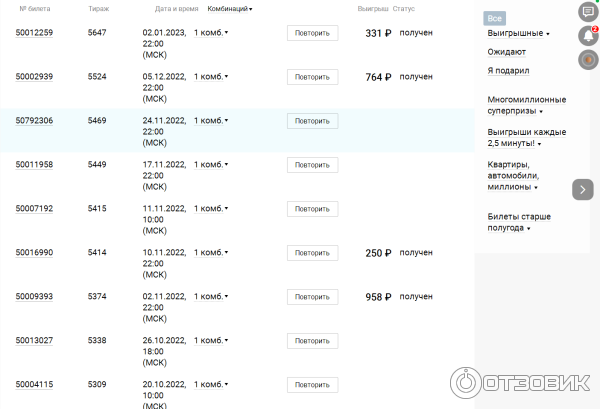Expand '1 комб.' for ticket 50011958
The width and height of the screenshot is (600, 409).
click(x=211, y=164)
